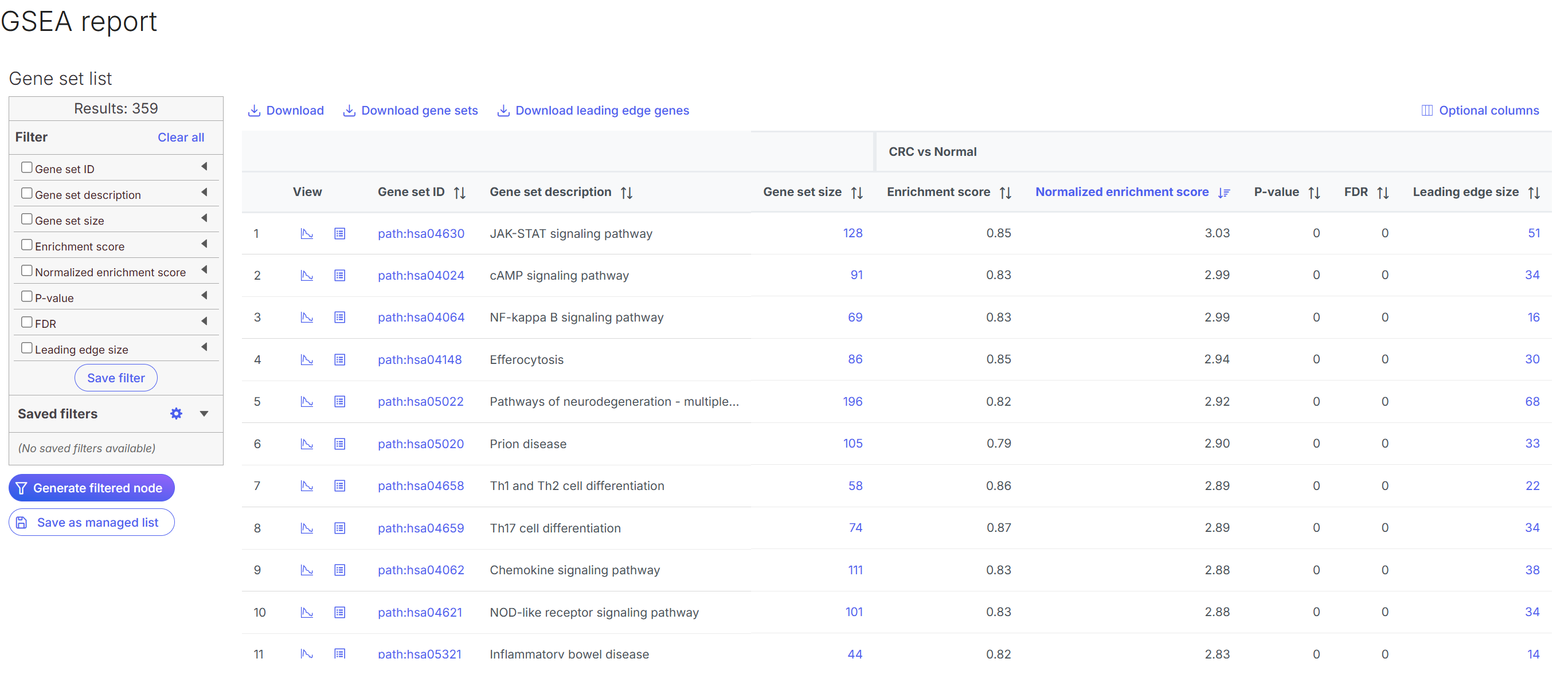Viewport: 1568px width, 678px height.
Task: Check the FDR filter checkbox
Action: tap(27, 322)
